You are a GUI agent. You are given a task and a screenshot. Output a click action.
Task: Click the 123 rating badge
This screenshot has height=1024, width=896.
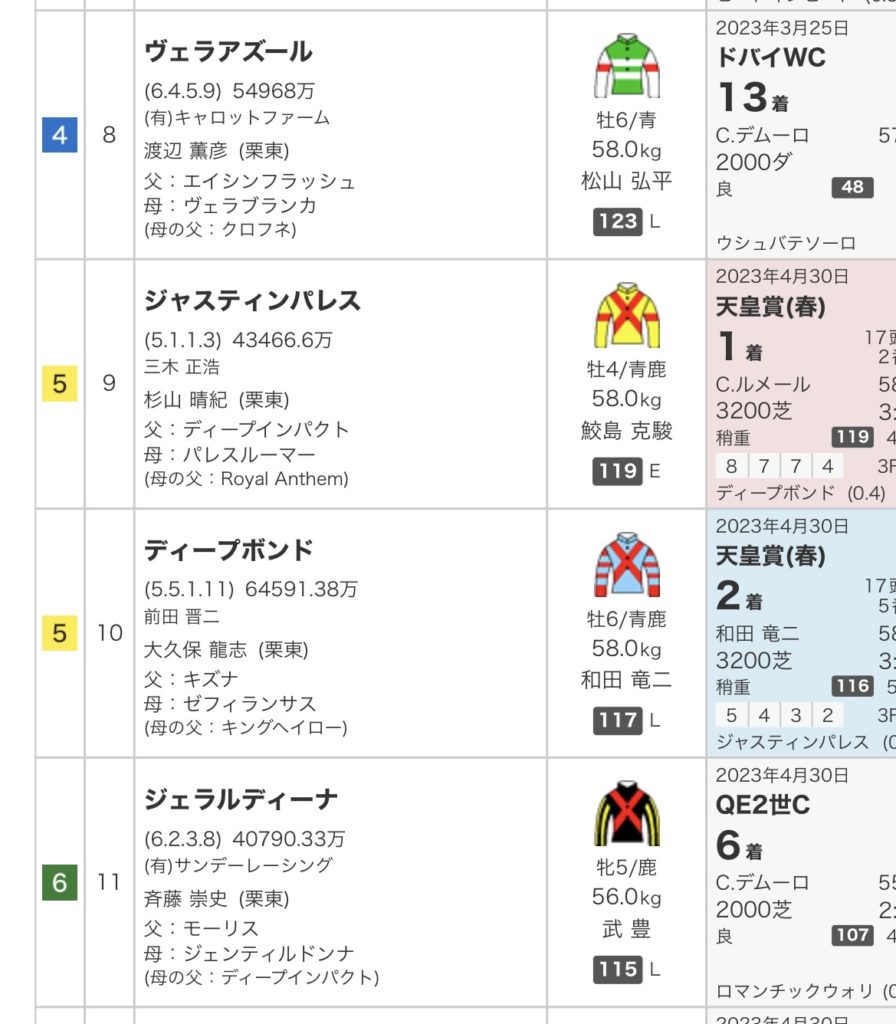point(617,221)
